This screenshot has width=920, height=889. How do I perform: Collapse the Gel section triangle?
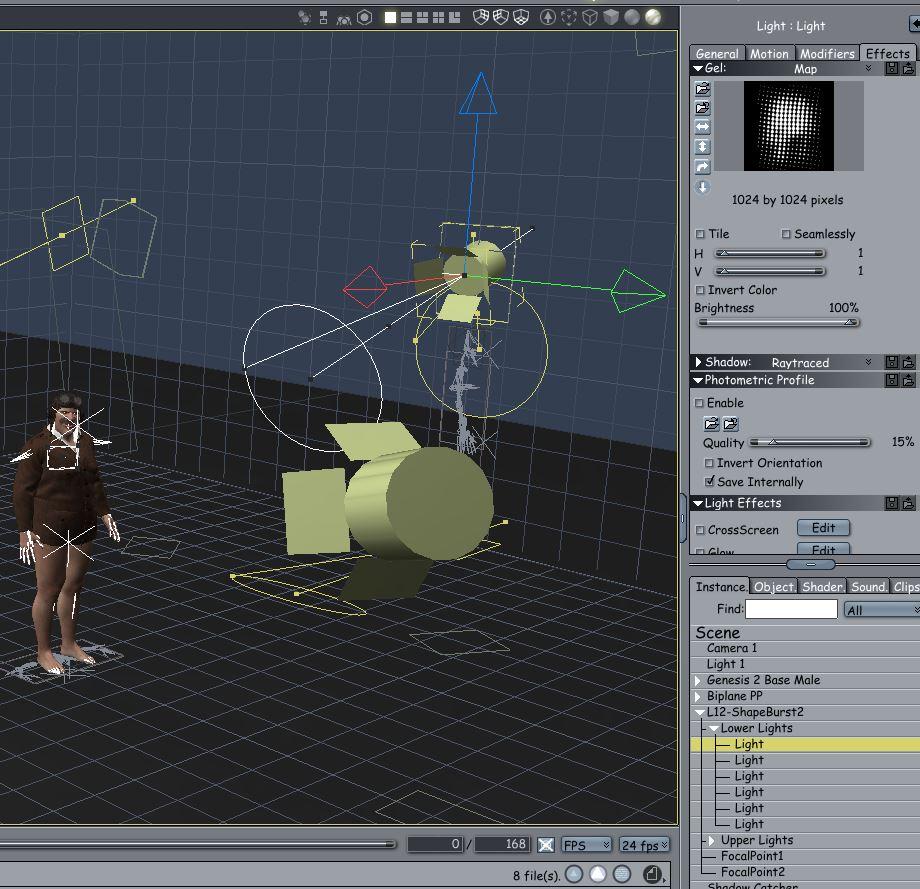pyautogui.click(x=698, y=69)
